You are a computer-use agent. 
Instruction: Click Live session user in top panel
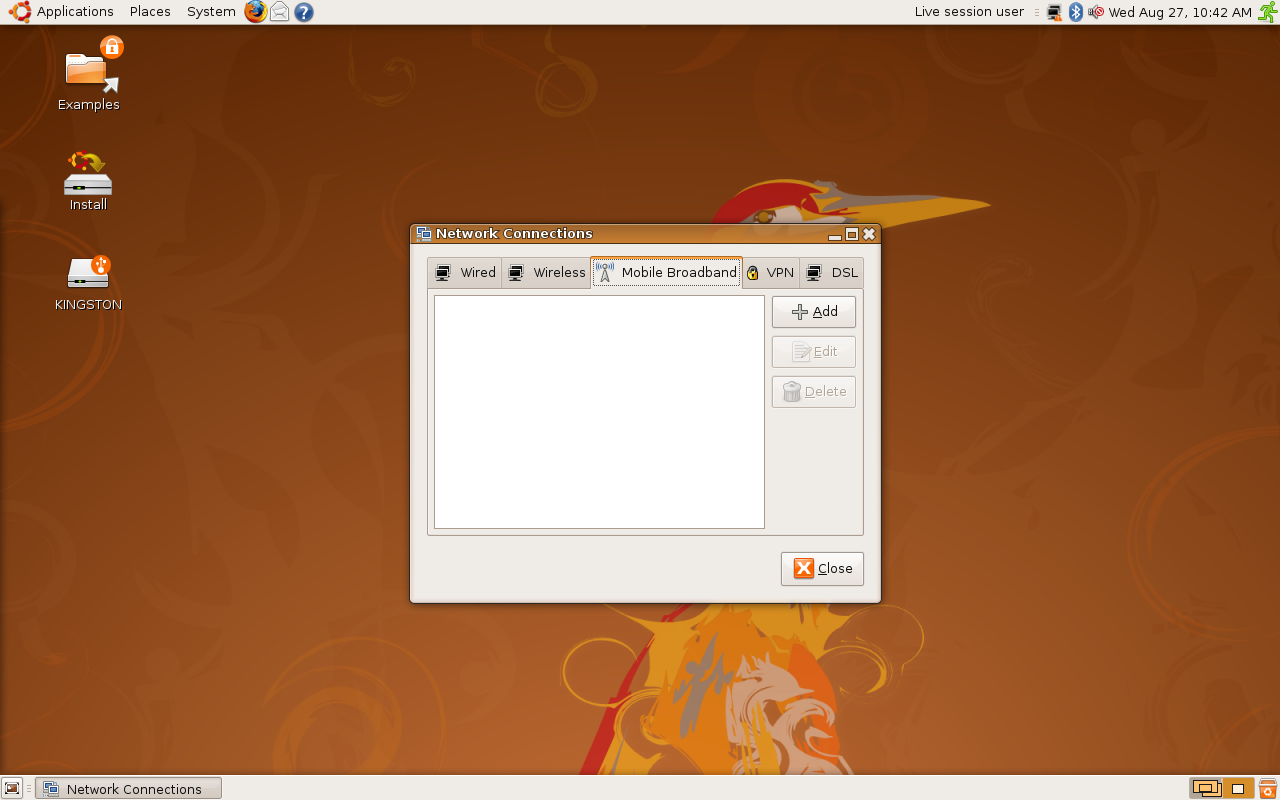click(x=969, y=12)
